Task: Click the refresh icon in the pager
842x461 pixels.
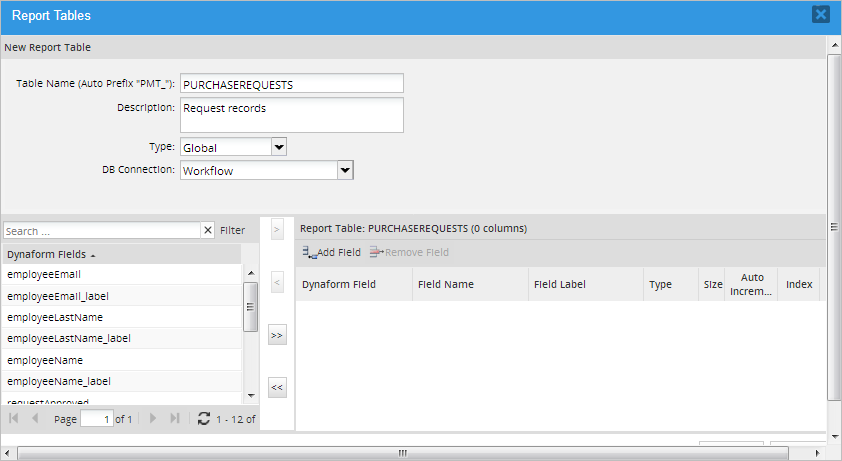Action: tap(204, 419)
